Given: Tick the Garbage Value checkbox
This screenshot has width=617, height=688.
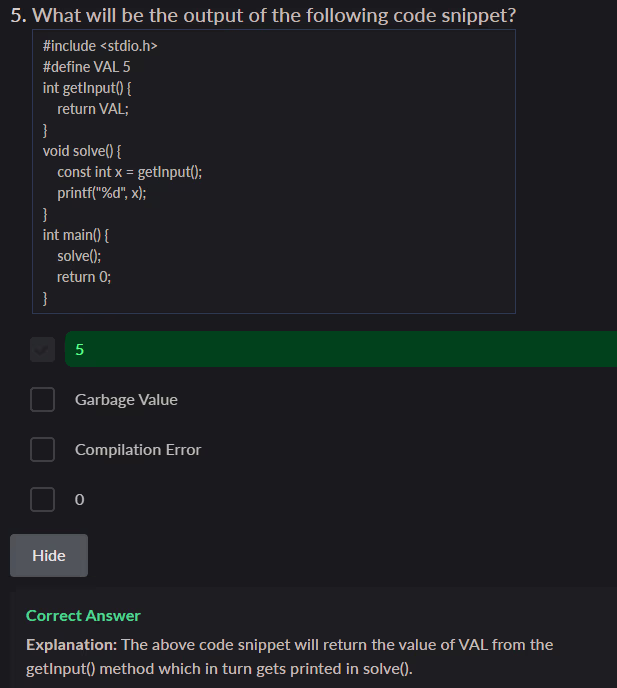Looking at the screenshot, I should [x=42, y=400].
